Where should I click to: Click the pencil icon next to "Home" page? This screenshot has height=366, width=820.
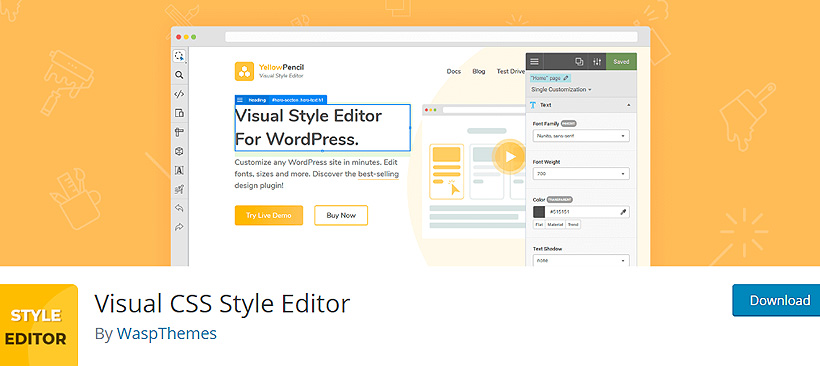pyautogui.click(x=565, y=78)
